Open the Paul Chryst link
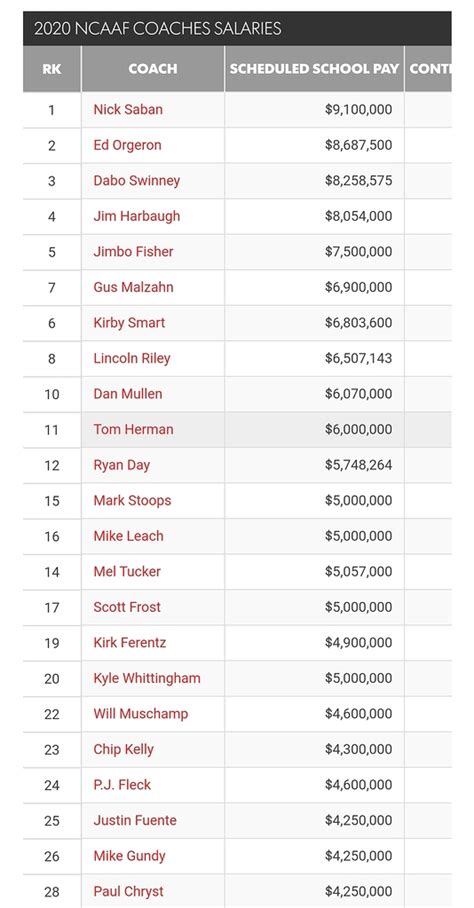This screenshot has height=908, width=474. click(x=128, y=891)
